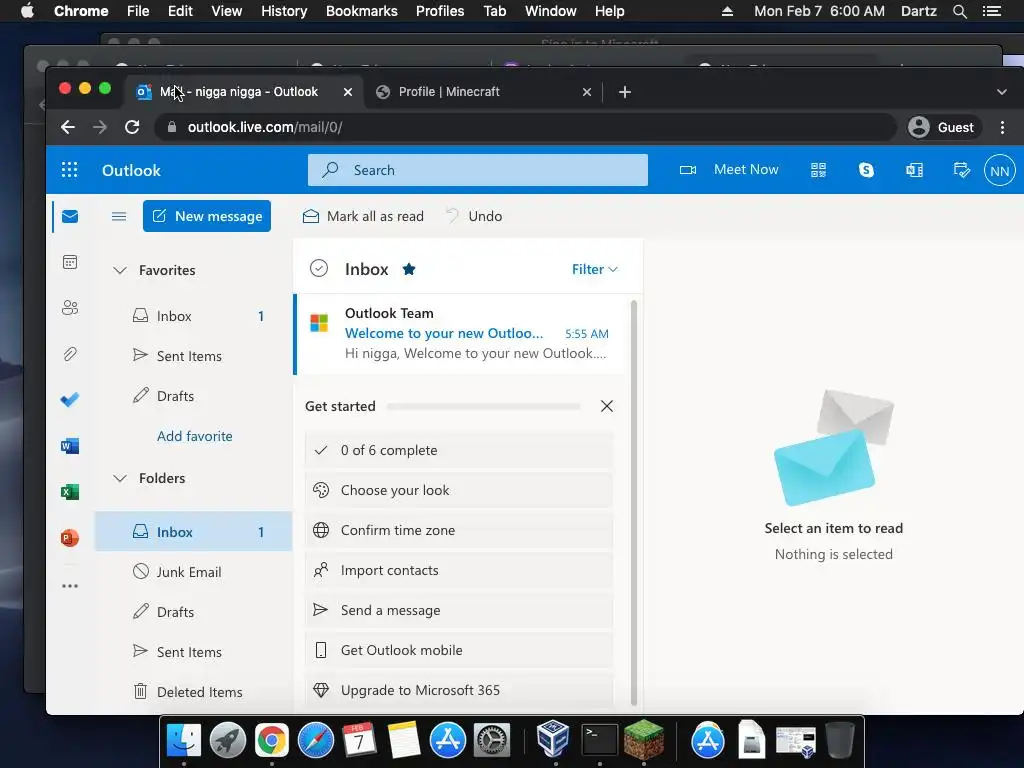Collapse the Folders section
Screen dimensions: 1024x768
[x=120, y=478]
